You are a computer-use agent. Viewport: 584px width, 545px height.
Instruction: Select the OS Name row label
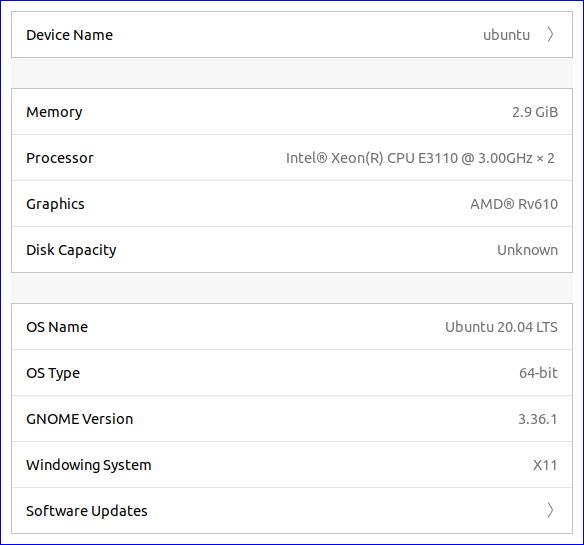(x=57, y=327)
